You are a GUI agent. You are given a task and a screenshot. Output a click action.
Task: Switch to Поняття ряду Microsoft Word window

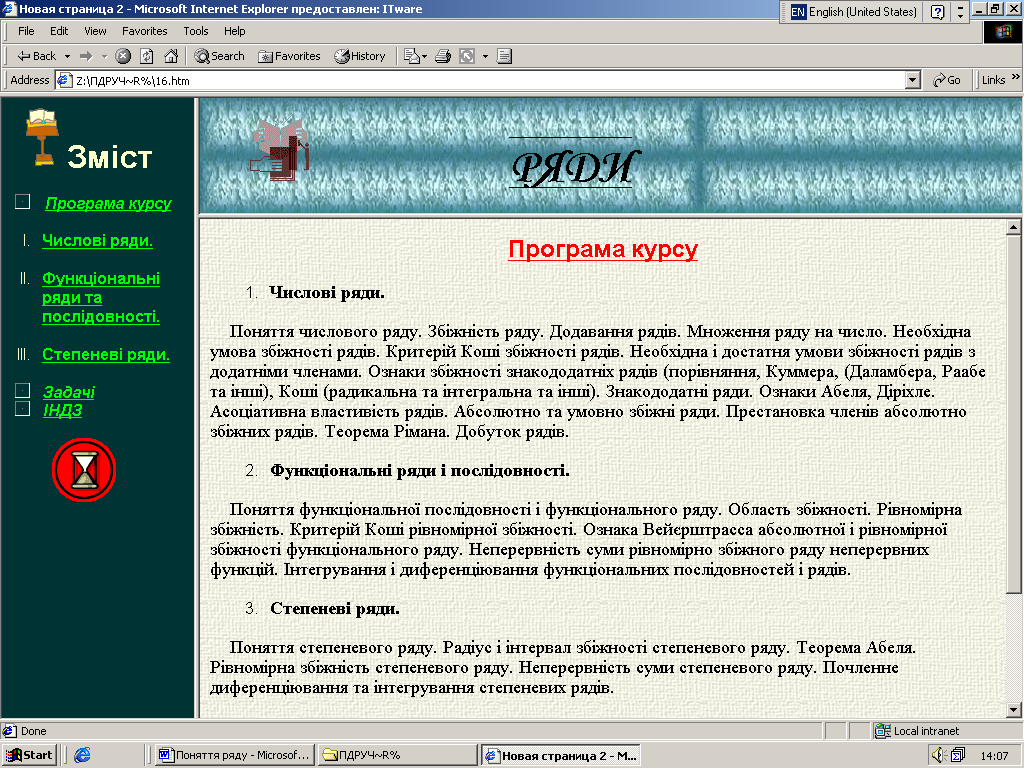(234, 755)
